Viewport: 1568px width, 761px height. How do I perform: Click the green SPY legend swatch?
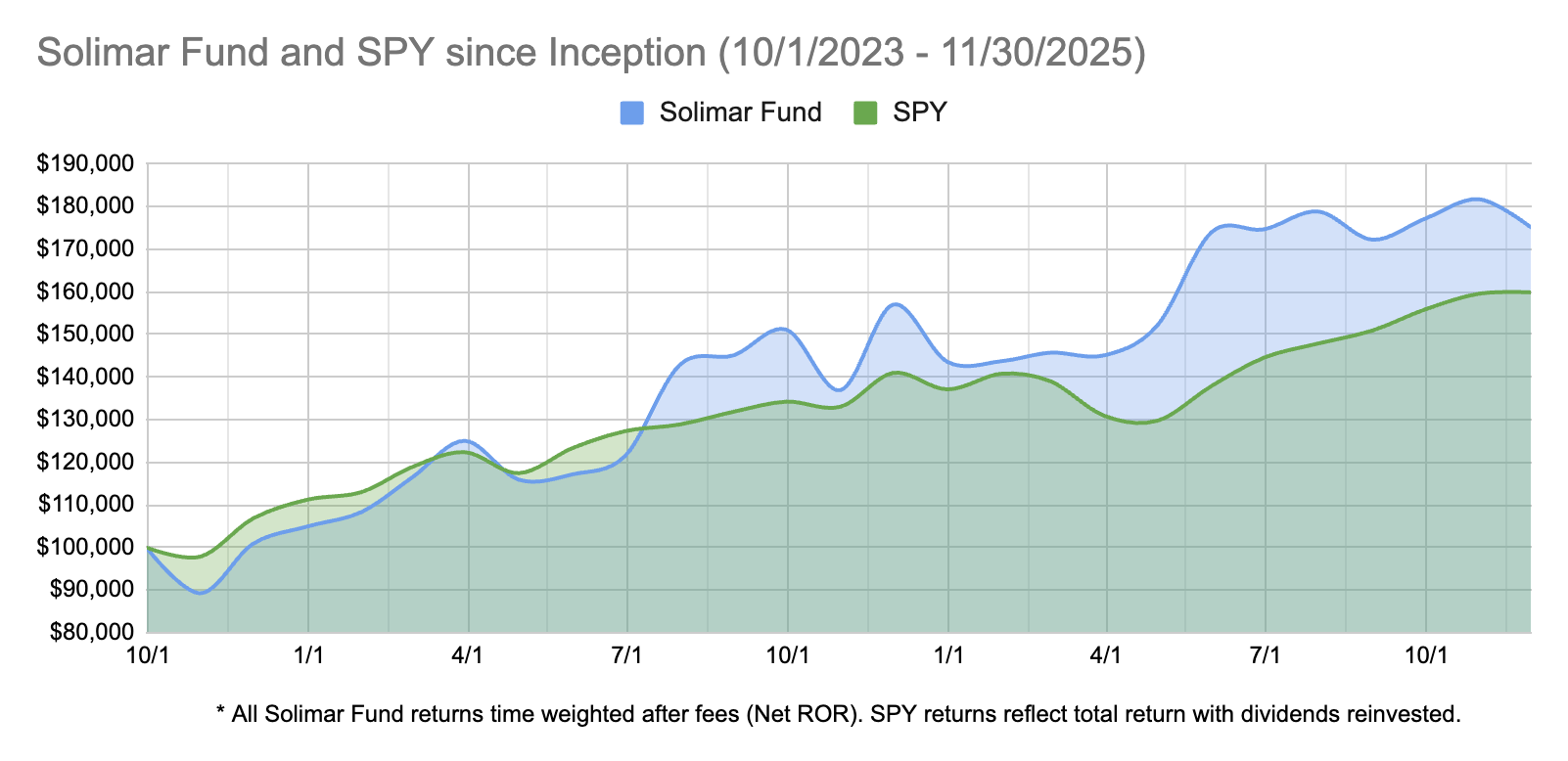click(x=865, y=112)
